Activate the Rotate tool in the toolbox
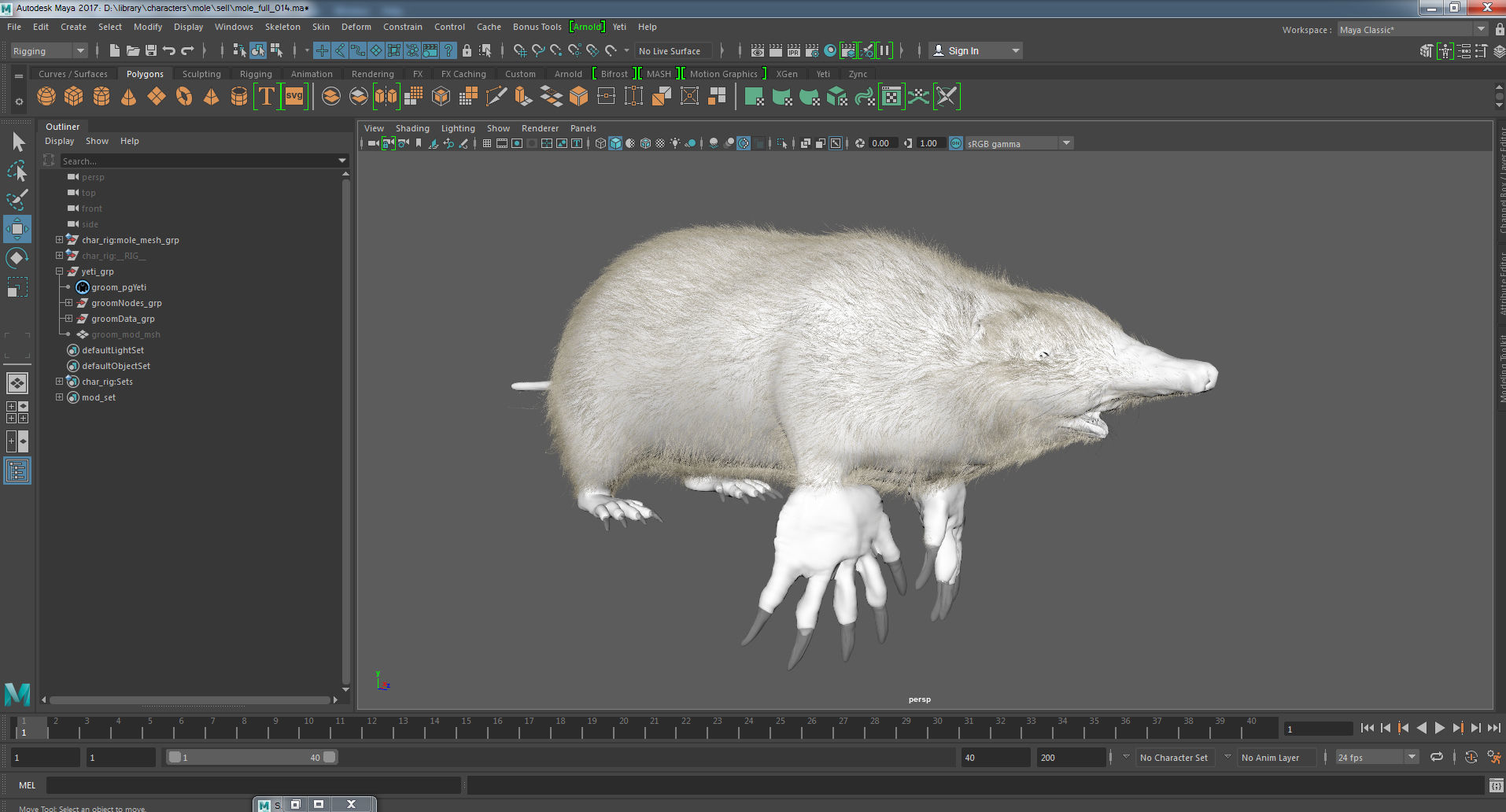The height and width of the screenshot is (812, 1506). click(17, 258)
